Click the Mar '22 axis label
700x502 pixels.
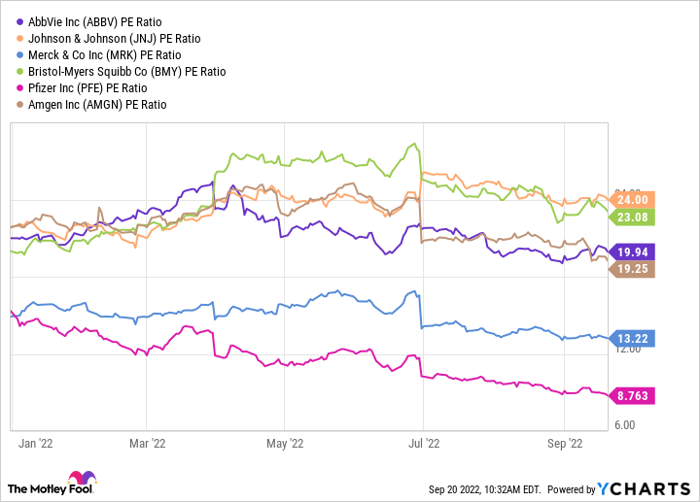[147, 440]
